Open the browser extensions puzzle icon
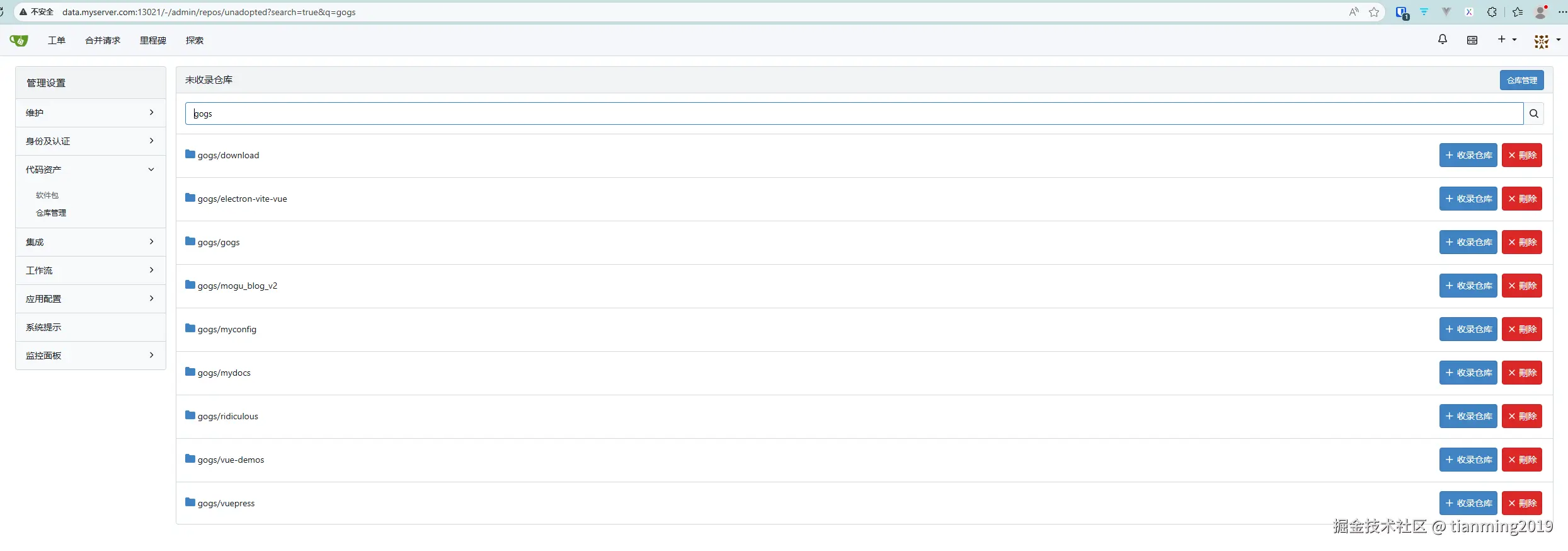 tap(1492, 12)
